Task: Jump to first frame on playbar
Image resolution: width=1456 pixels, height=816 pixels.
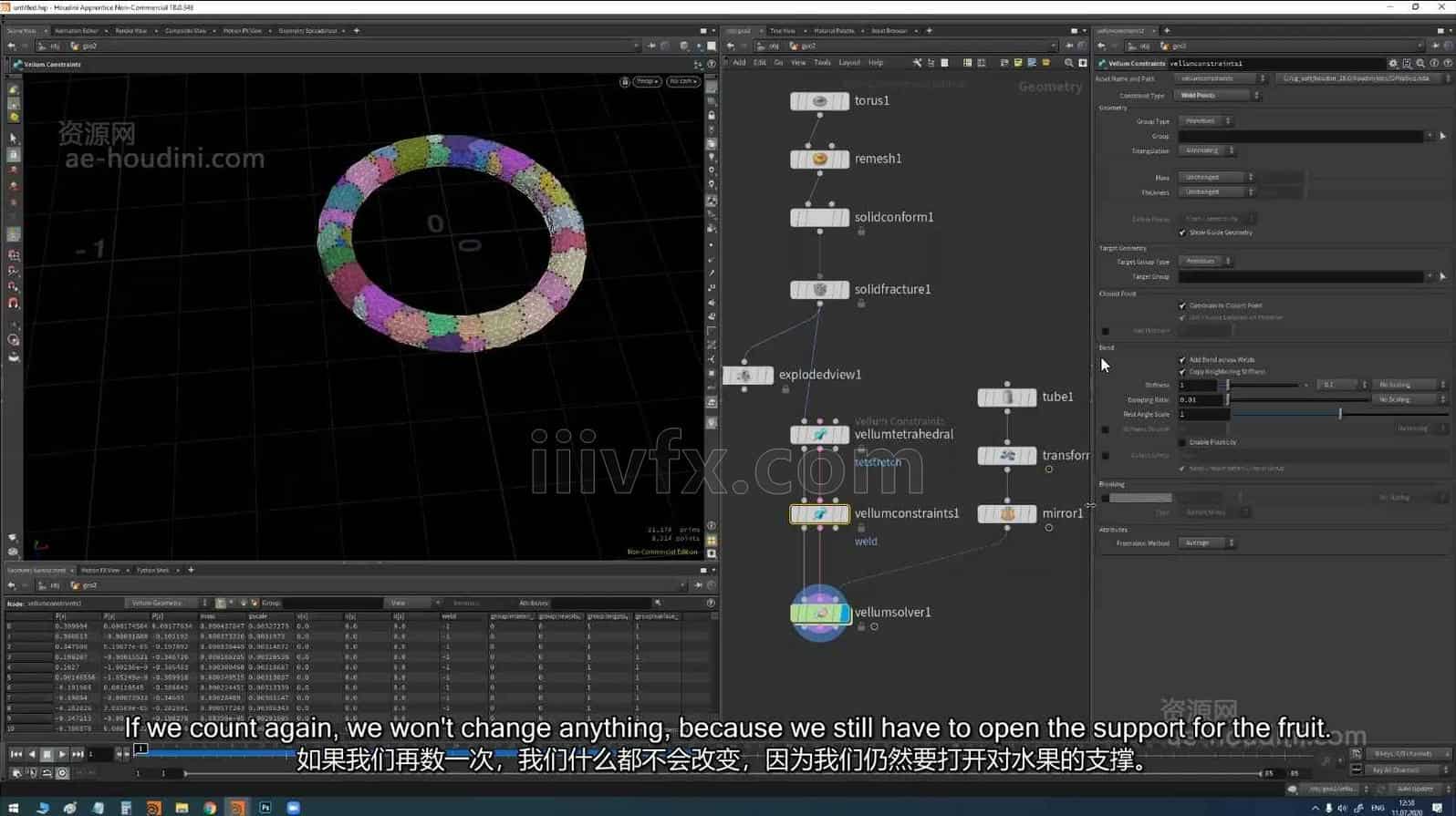Action: click(x=16, y=755)
